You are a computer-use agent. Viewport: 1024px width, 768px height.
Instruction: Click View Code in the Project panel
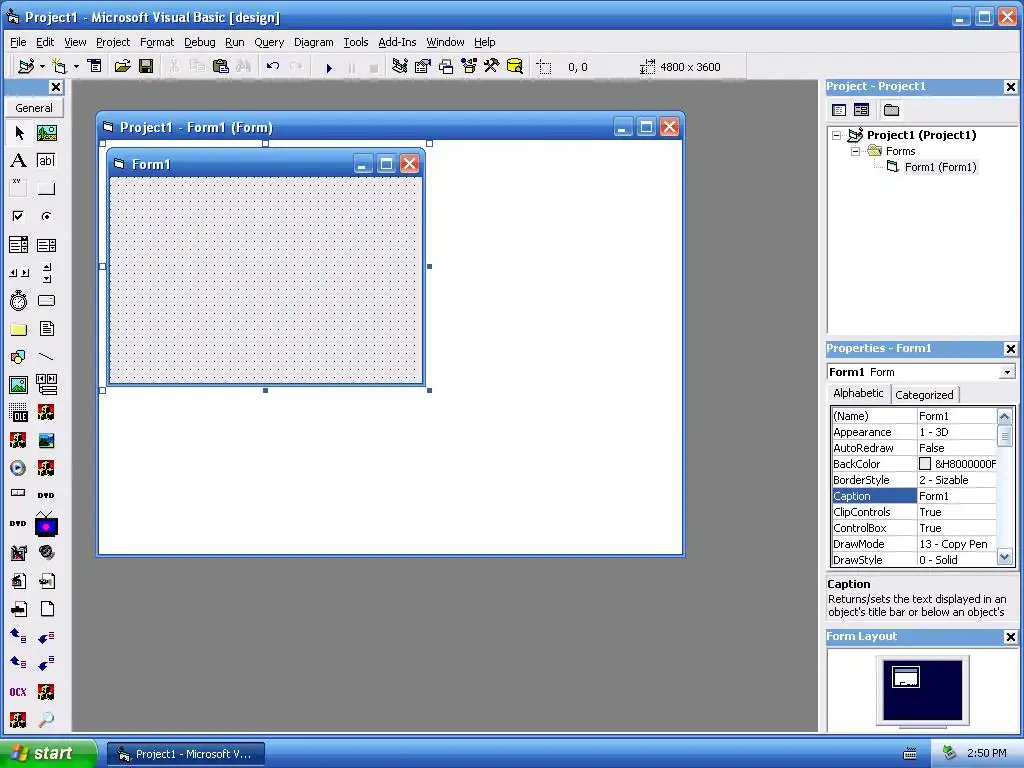coord(839,110)
